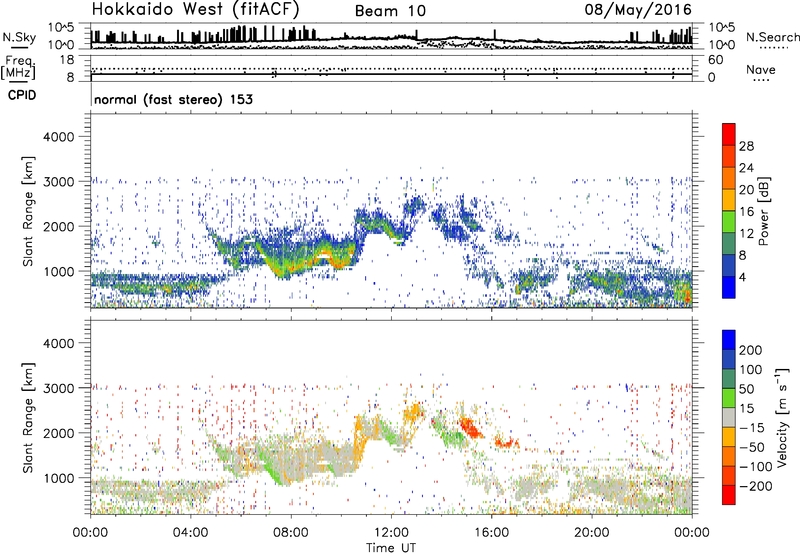The height and width of the screenshot is (554, 800).
Task: Click the 'N.Sky' legend label
Action: tap(19, 37)
